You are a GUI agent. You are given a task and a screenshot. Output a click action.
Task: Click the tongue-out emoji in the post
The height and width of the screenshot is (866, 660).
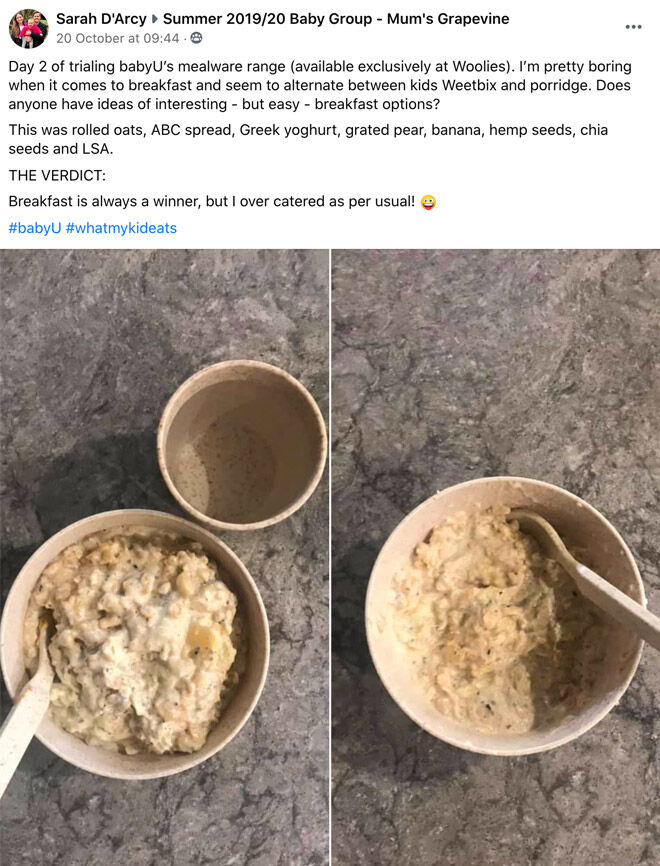click(428, 202)
